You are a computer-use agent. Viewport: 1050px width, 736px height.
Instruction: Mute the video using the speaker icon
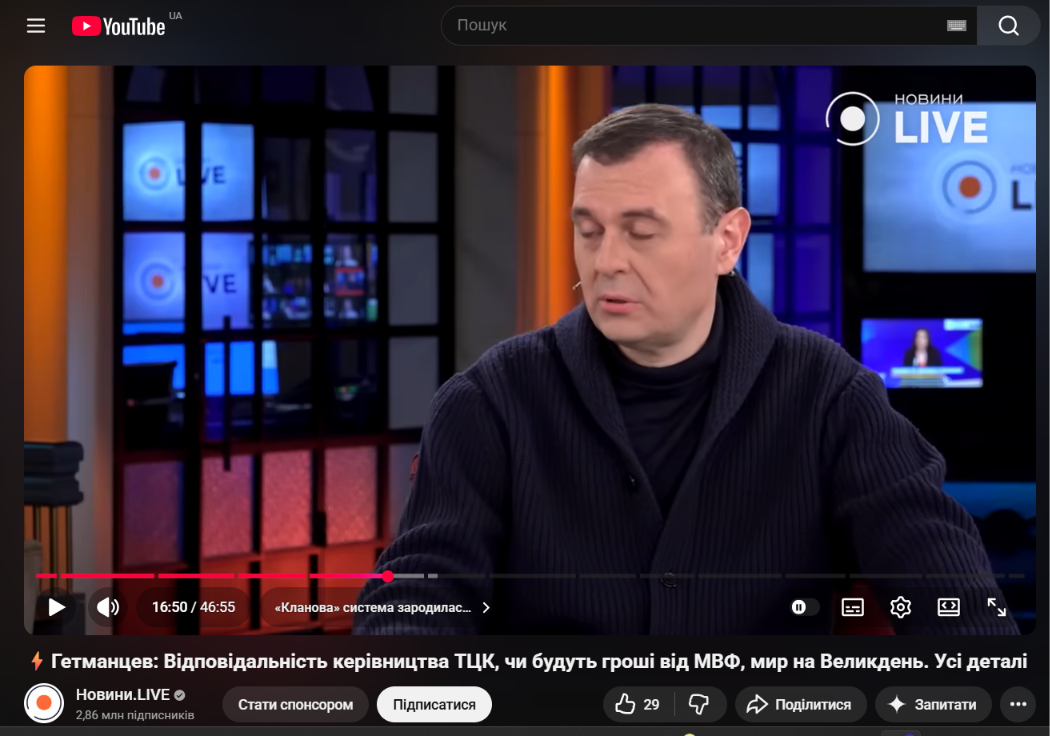pyautogui.click(x=108, y=607)
